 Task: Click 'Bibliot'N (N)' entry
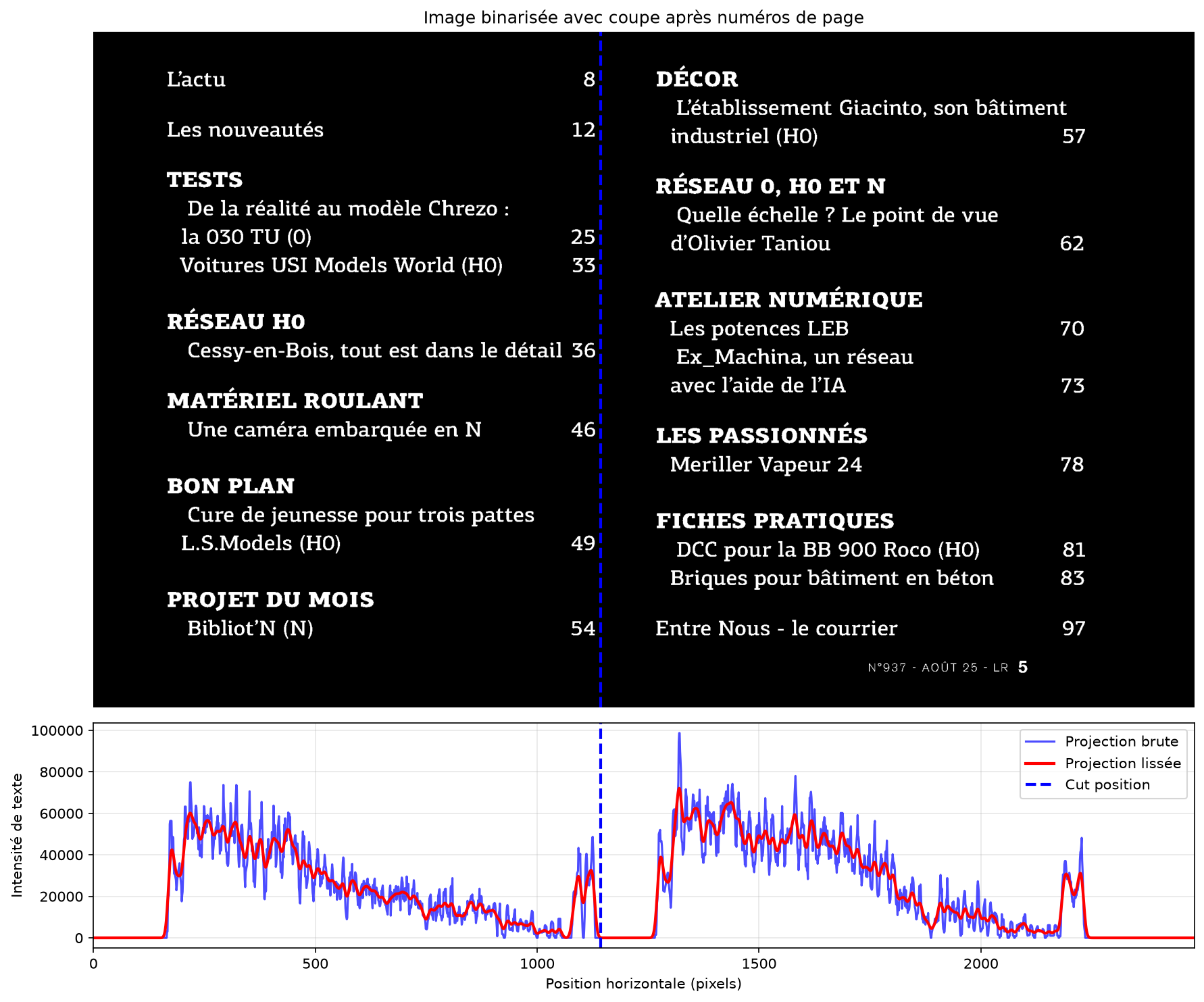coord(250,628)
